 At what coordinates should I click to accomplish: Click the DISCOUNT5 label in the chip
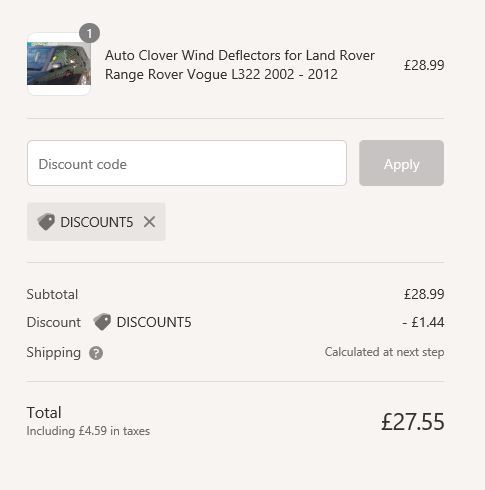pyautogui.click(x=97, y=222)
